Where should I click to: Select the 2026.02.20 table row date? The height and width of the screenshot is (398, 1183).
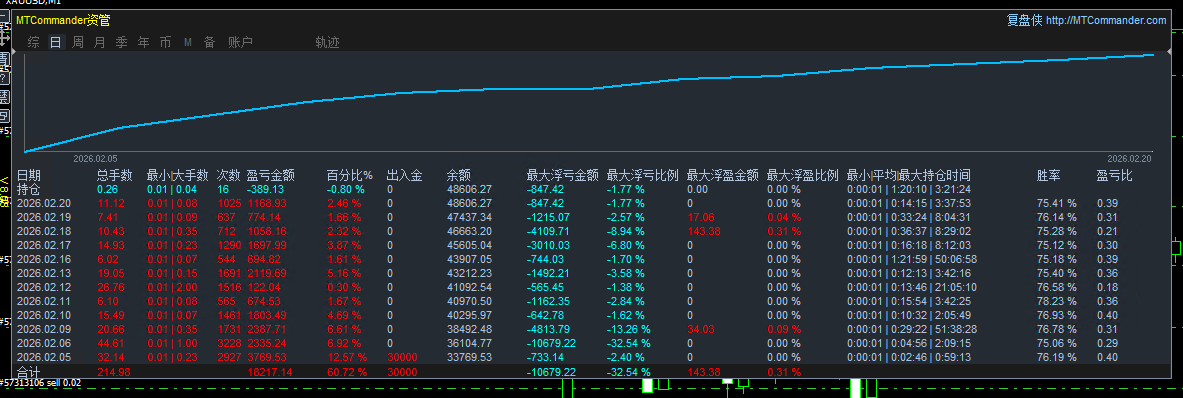point(45,204)
